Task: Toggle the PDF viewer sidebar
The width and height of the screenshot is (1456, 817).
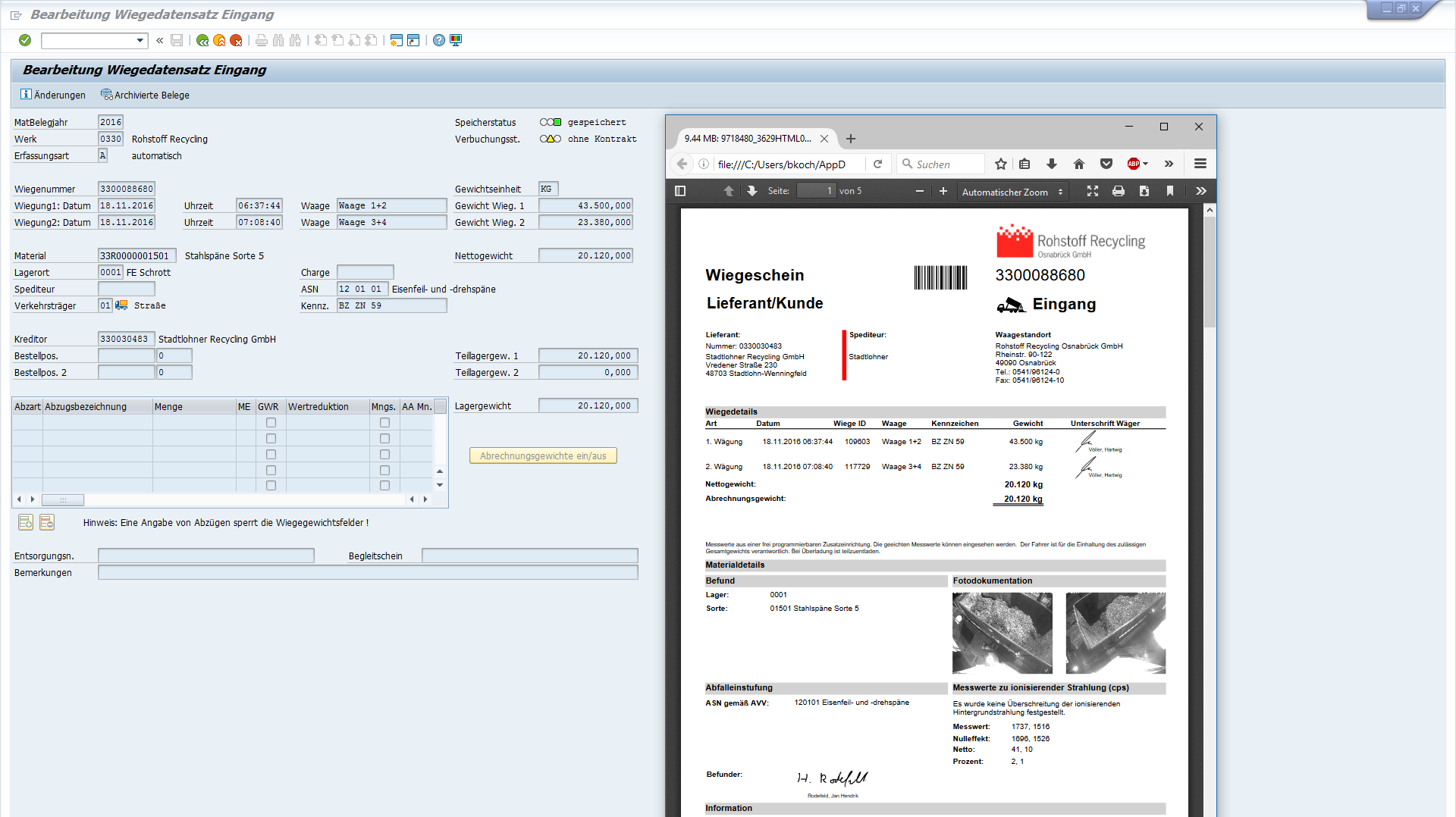Action: pyautogui.click(x=680, y=191)
